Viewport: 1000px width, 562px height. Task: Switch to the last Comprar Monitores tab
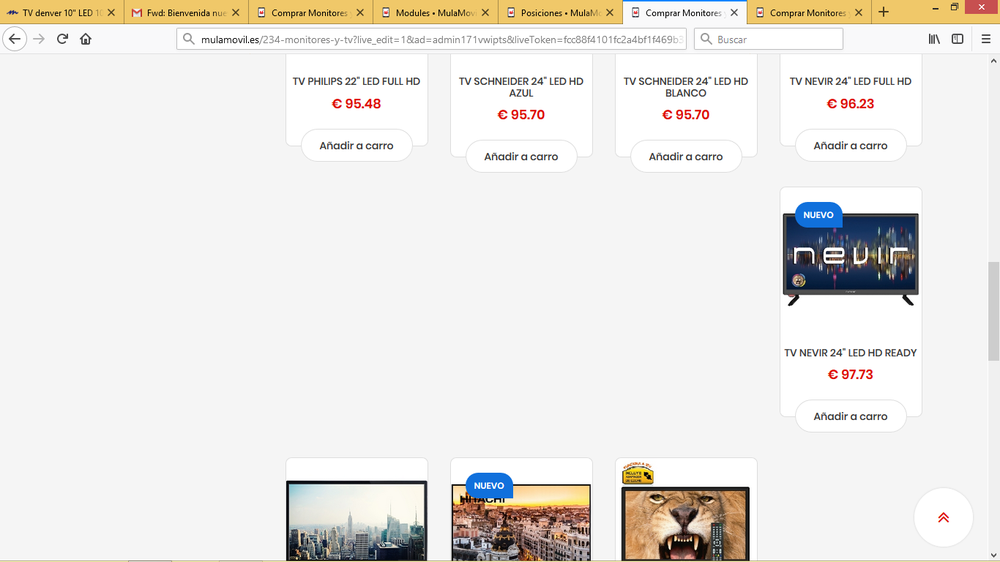pos(809,12)
